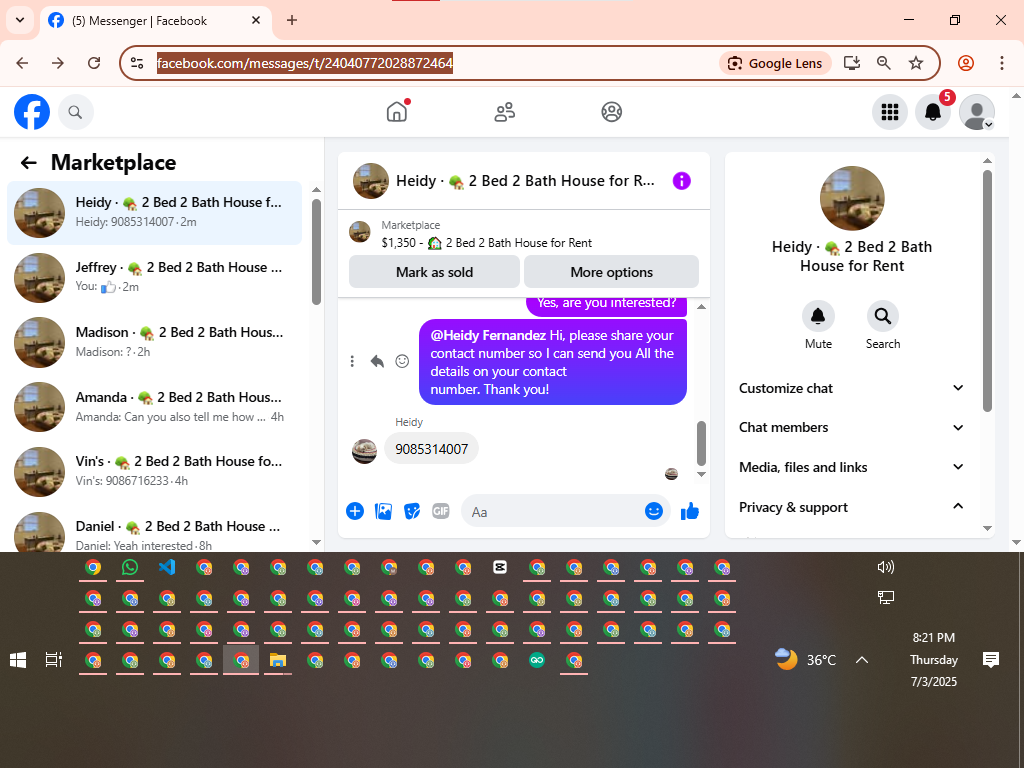Image resolution: width=1024 pixels, height=768 pixels.
Task: Open Amanda conversation in chat list
Action: point(155,407)
